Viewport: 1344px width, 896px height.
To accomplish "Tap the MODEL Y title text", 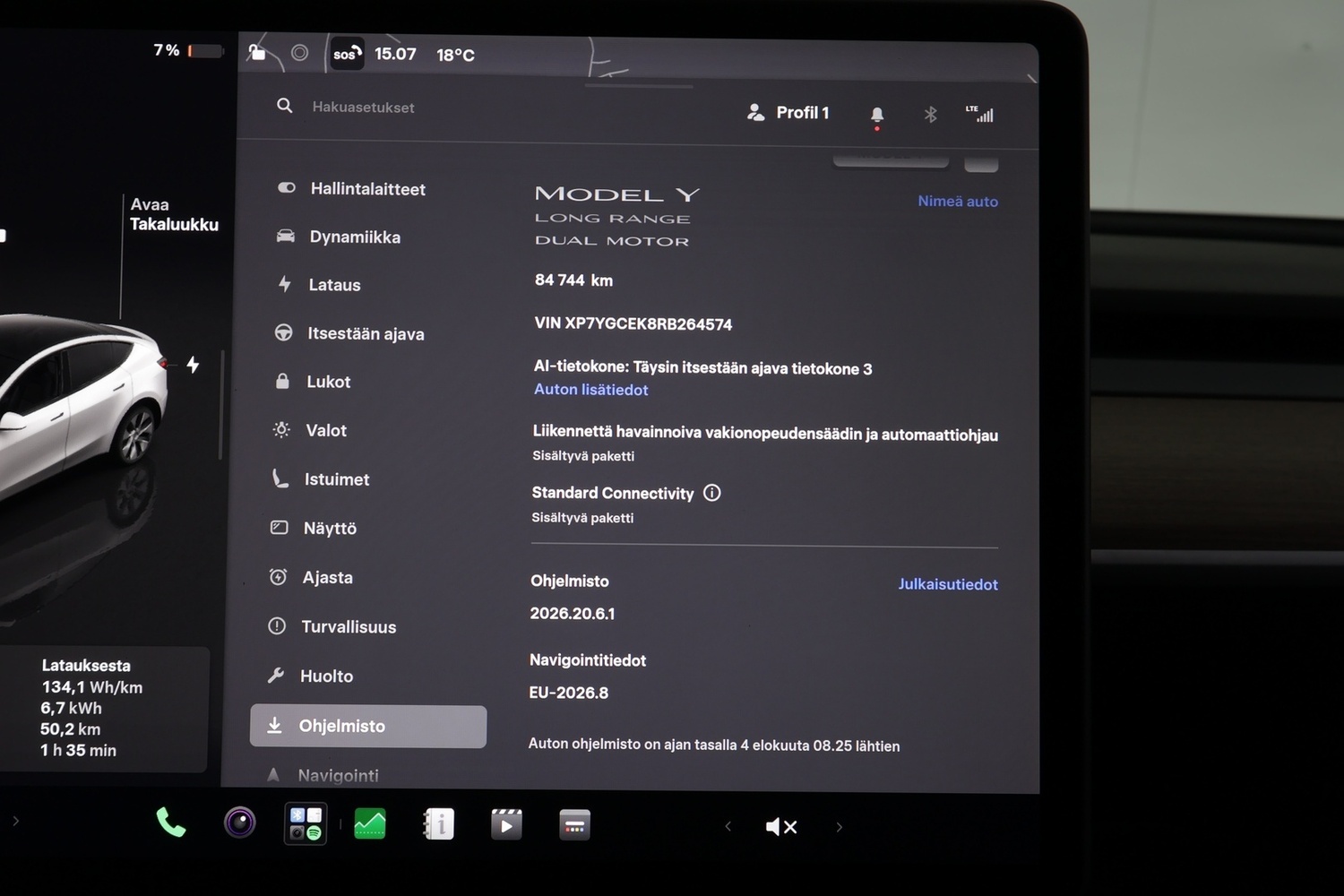I will pyautogui.click(x=617, y=194).
